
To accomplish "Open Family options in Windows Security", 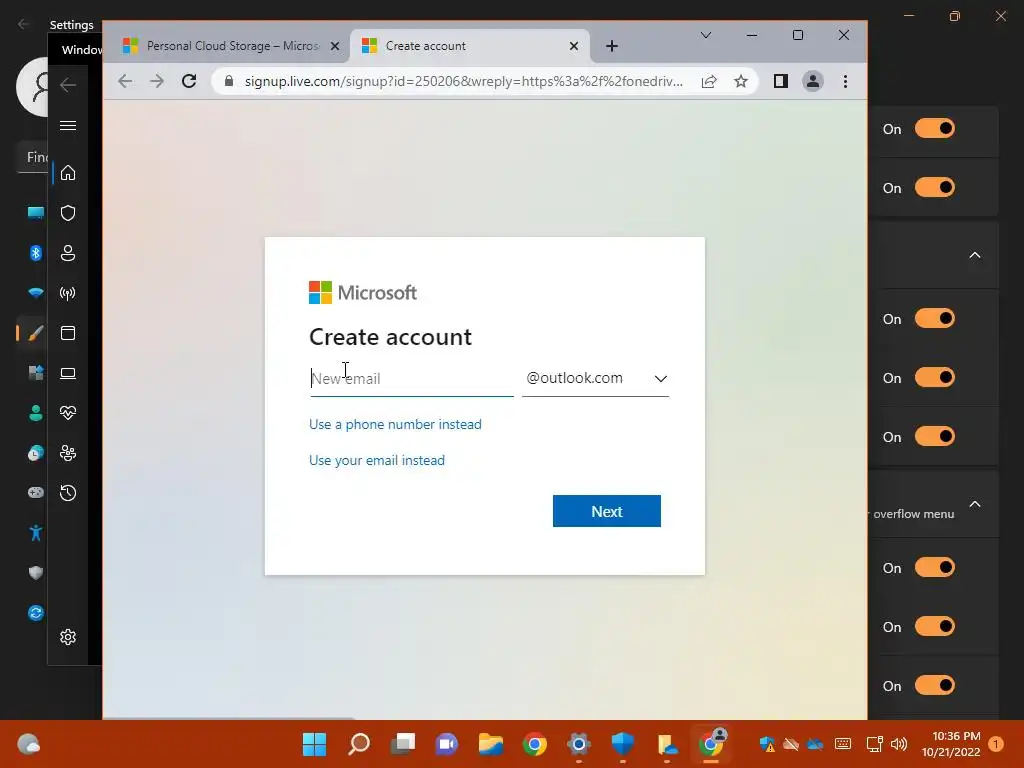I will [x=68, y=453].
